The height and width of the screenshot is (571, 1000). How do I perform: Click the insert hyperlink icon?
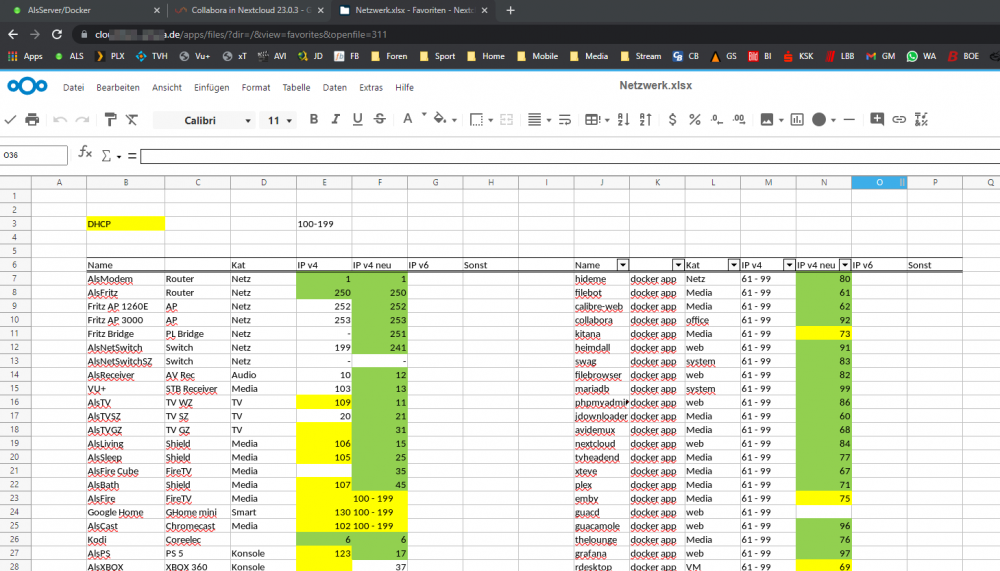point(899,119)
